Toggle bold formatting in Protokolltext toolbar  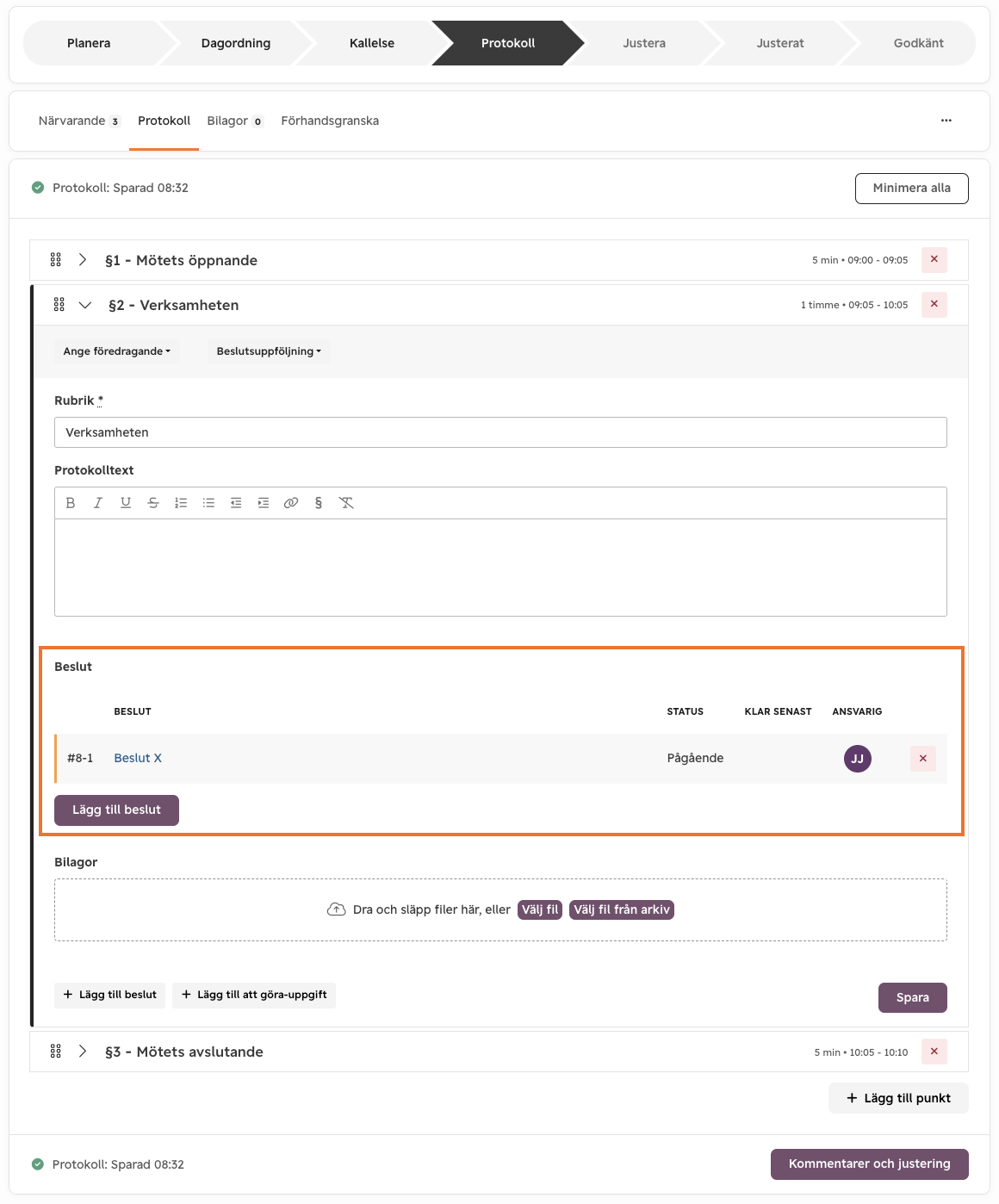click(x=71, y=503)
